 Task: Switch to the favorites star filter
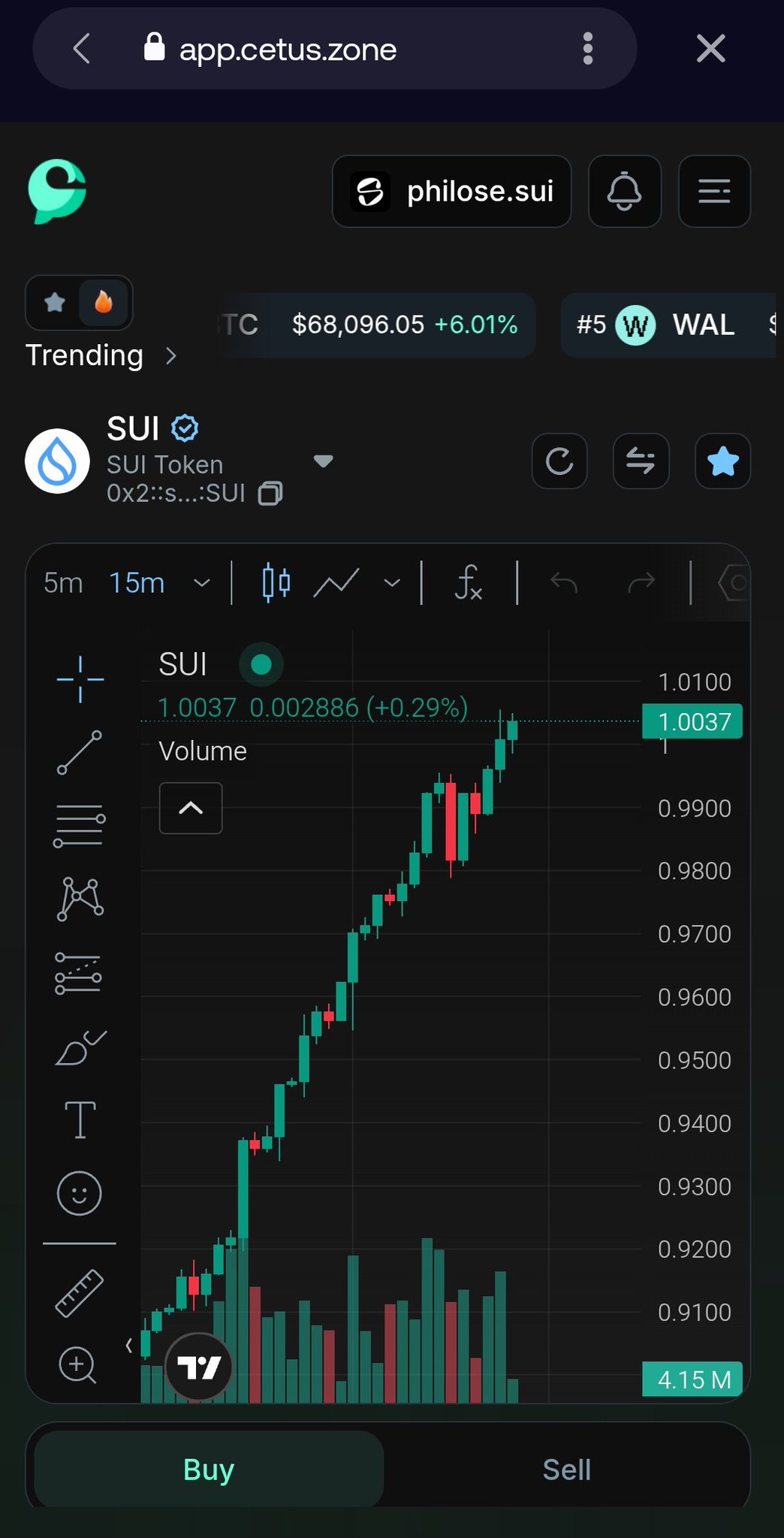tap(55, 302)
